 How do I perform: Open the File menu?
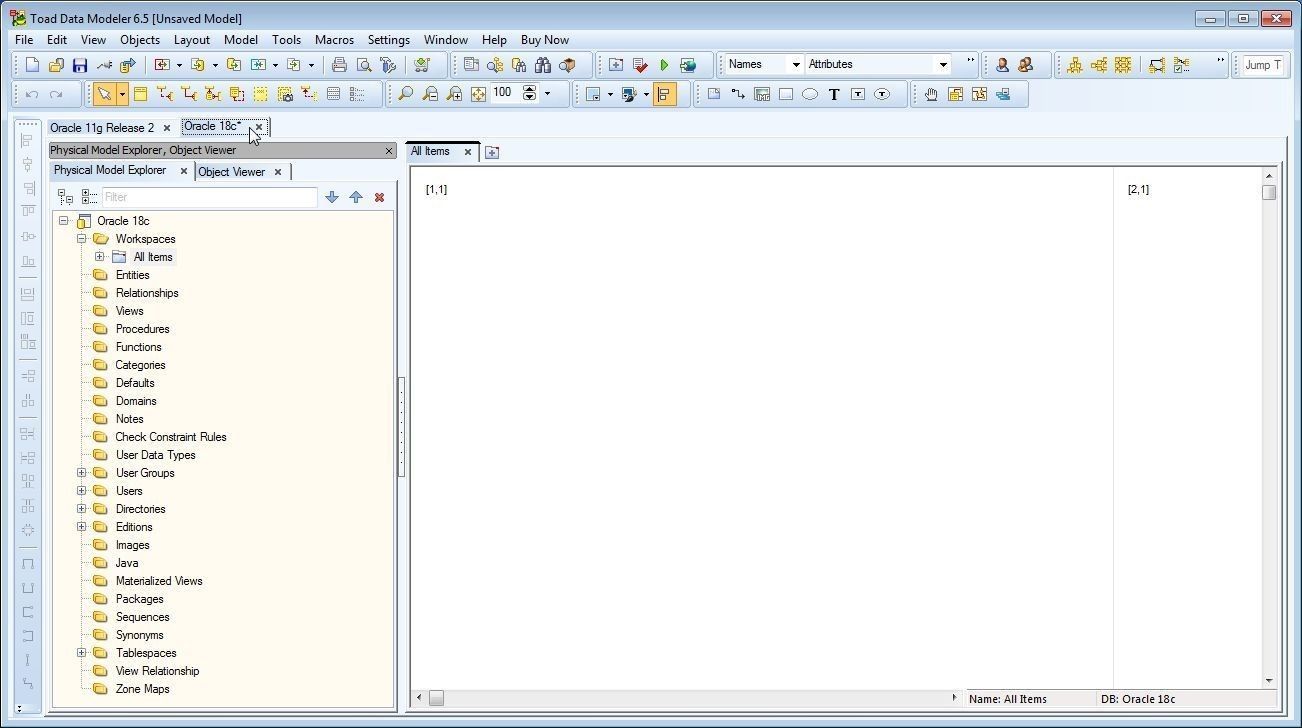24,40
